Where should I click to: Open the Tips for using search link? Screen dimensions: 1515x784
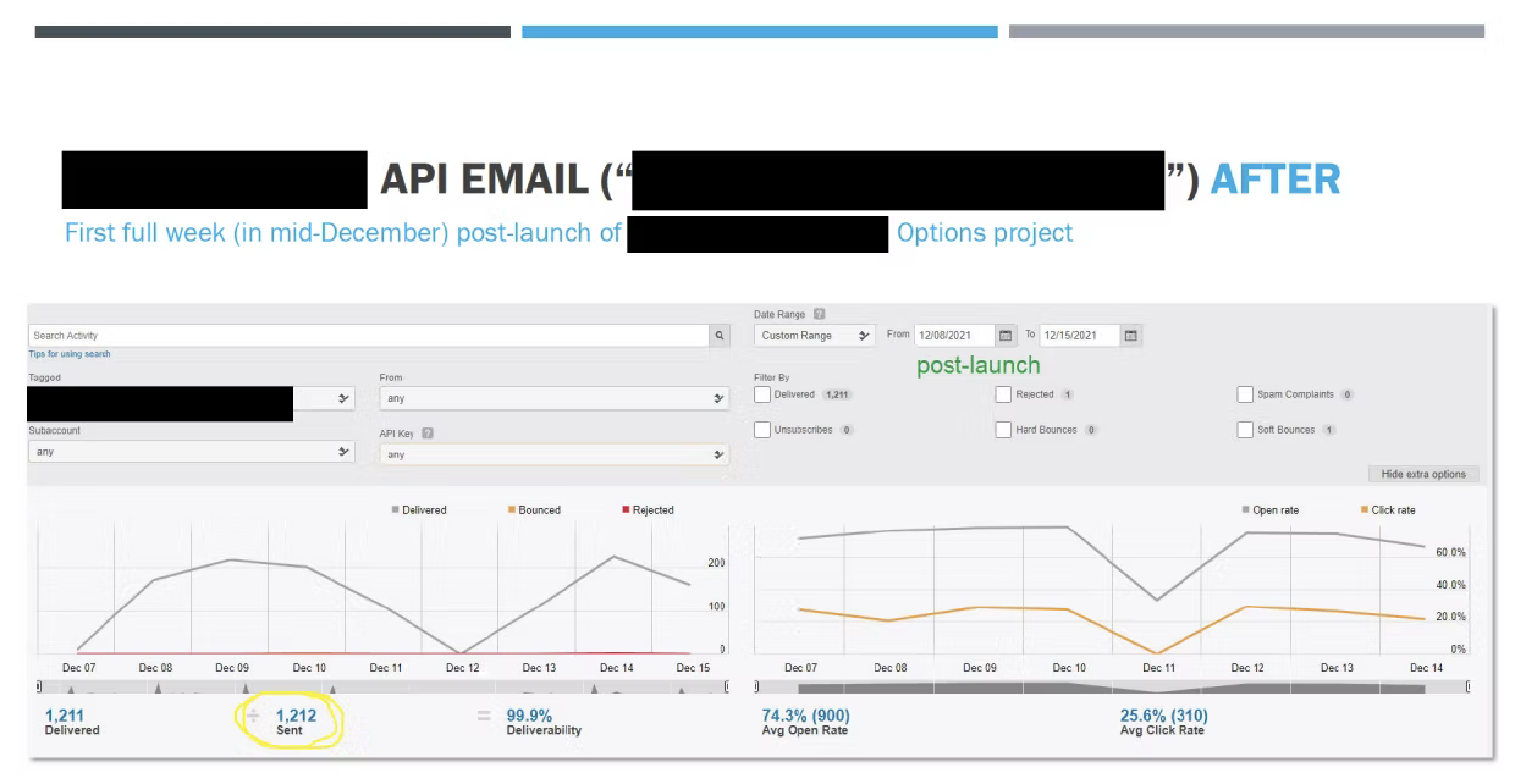(69, 354)
